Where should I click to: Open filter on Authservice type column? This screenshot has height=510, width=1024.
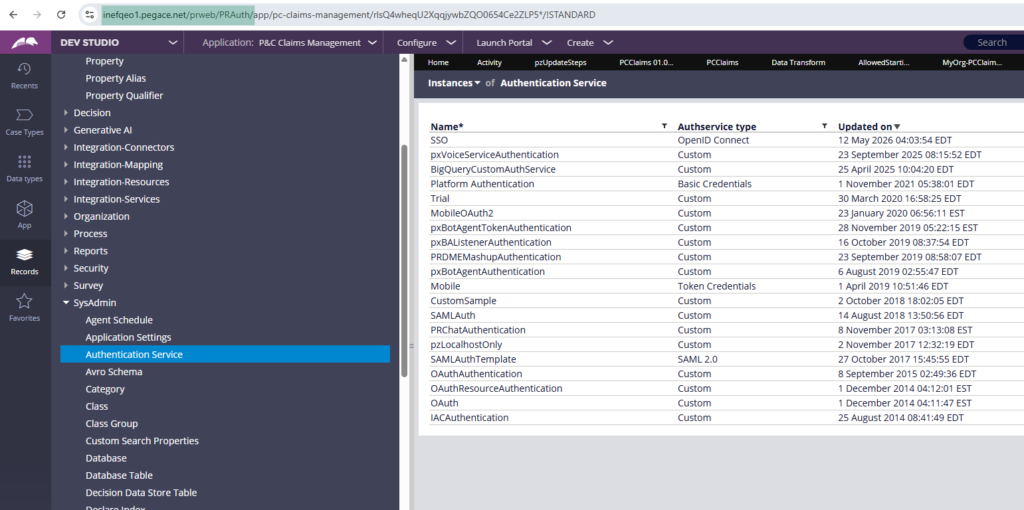(824, 125)
